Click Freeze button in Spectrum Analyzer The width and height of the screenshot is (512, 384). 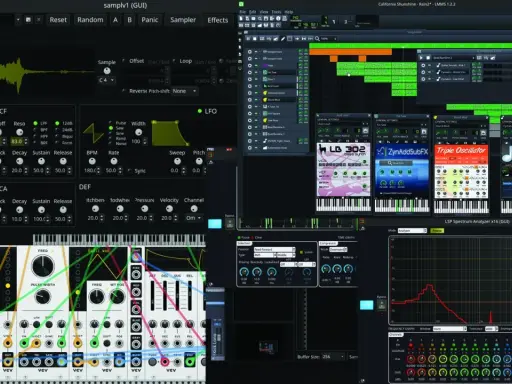click(437, 231)
